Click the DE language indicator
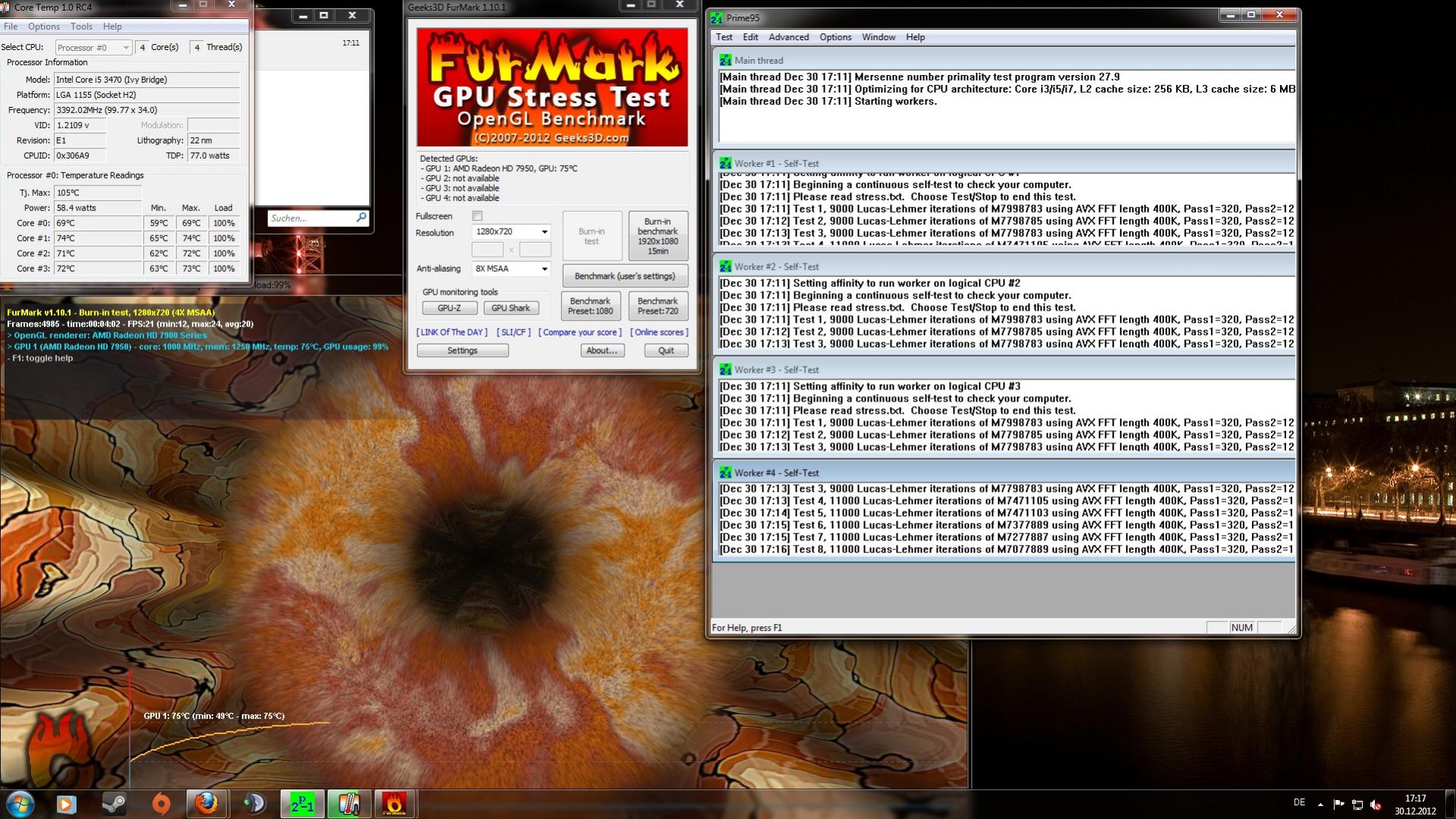 [x=1299, y=803]
